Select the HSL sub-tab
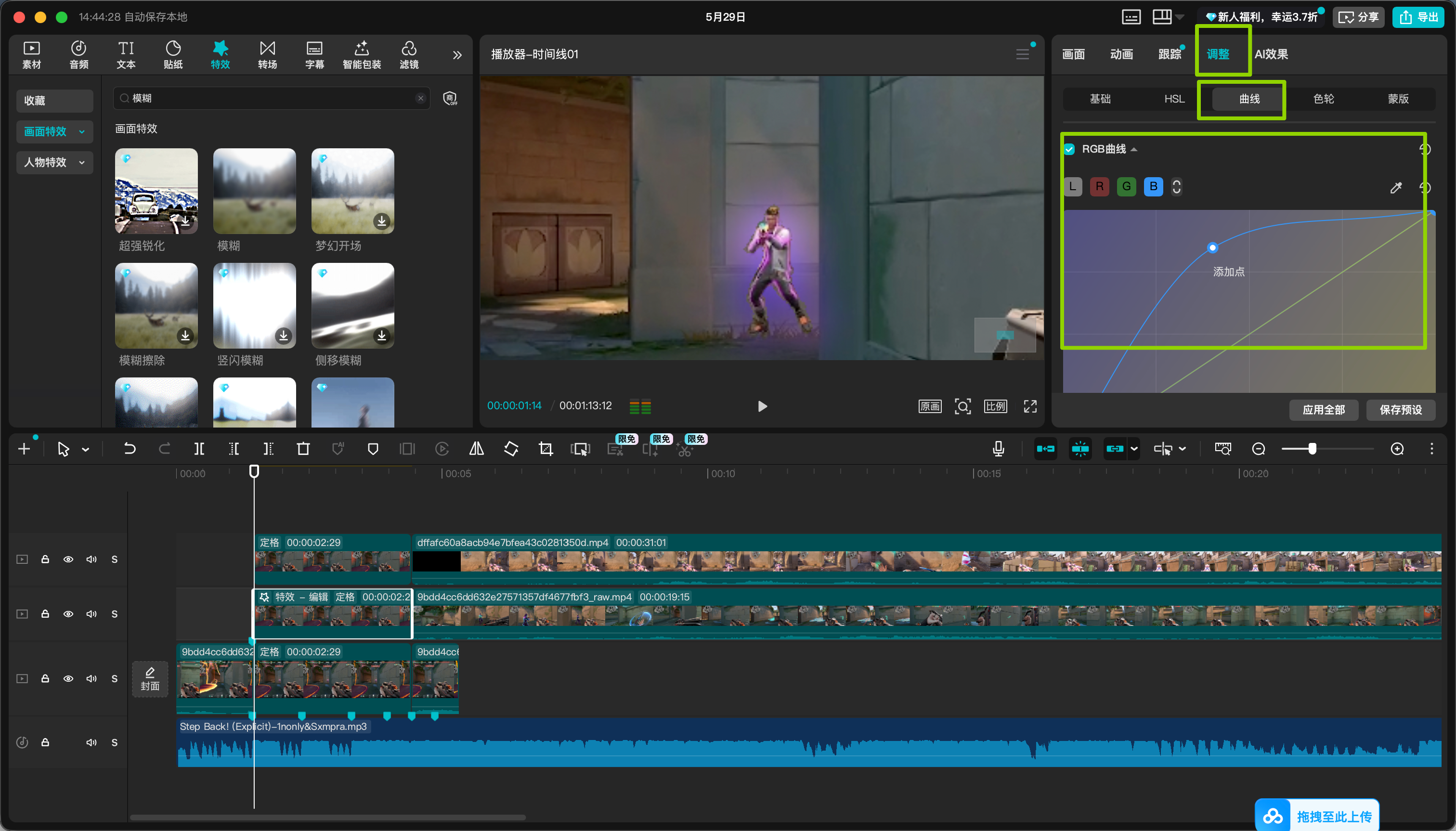This screenshot has height=831, width=1456. [1174, 99]
